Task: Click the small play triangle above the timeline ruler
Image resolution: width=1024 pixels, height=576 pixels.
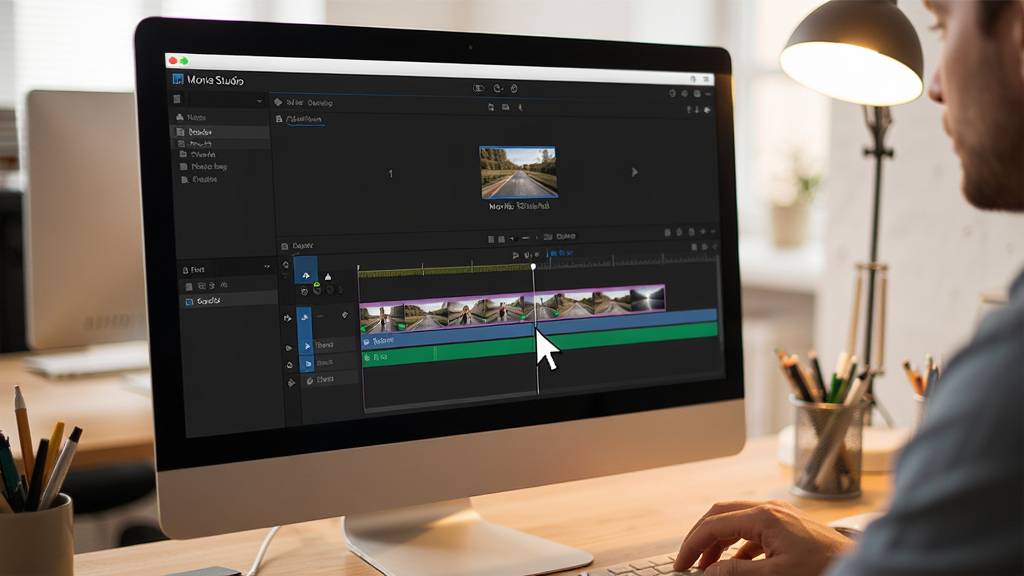Action: (x=515, y=255)
